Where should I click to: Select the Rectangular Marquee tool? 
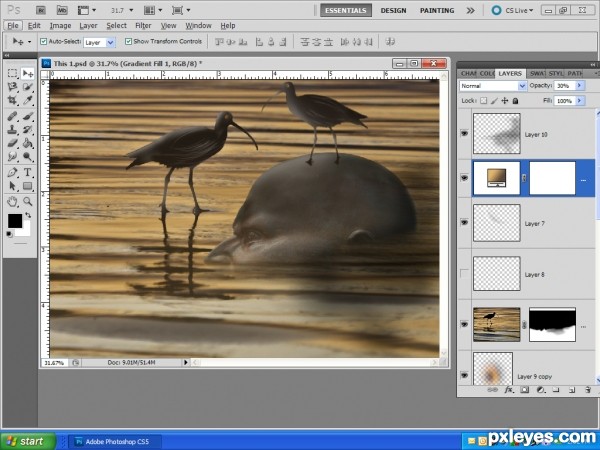tap(13, 73)
